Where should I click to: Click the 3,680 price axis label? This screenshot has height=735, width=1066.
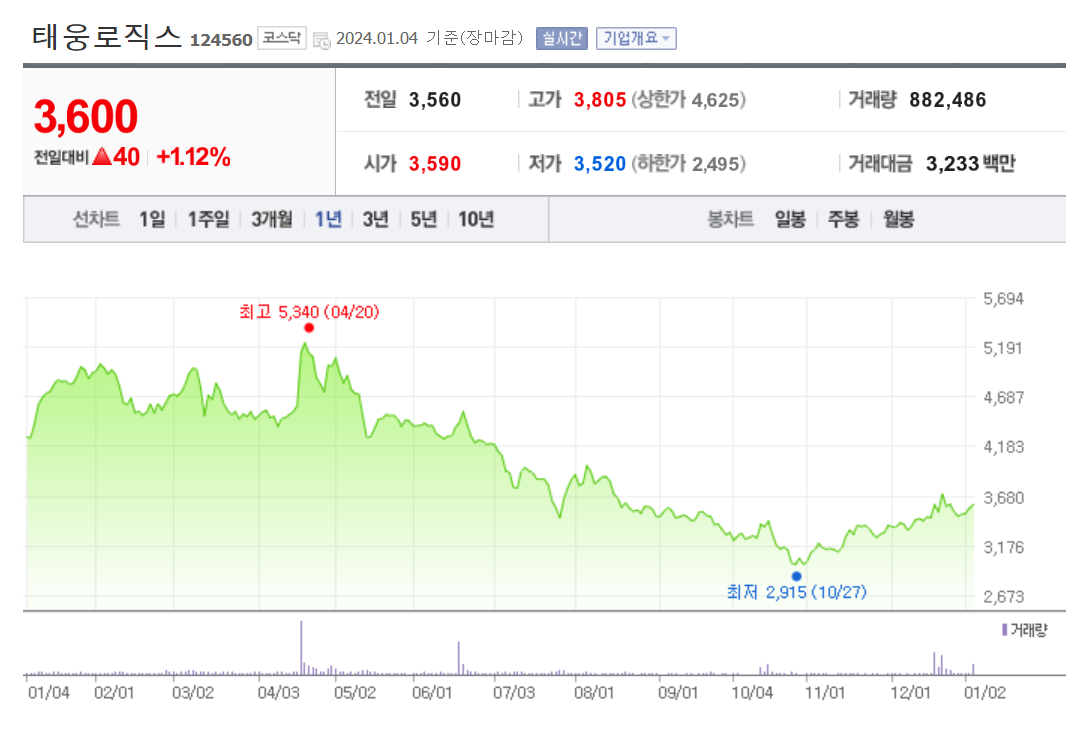[x=1003, y=498]
